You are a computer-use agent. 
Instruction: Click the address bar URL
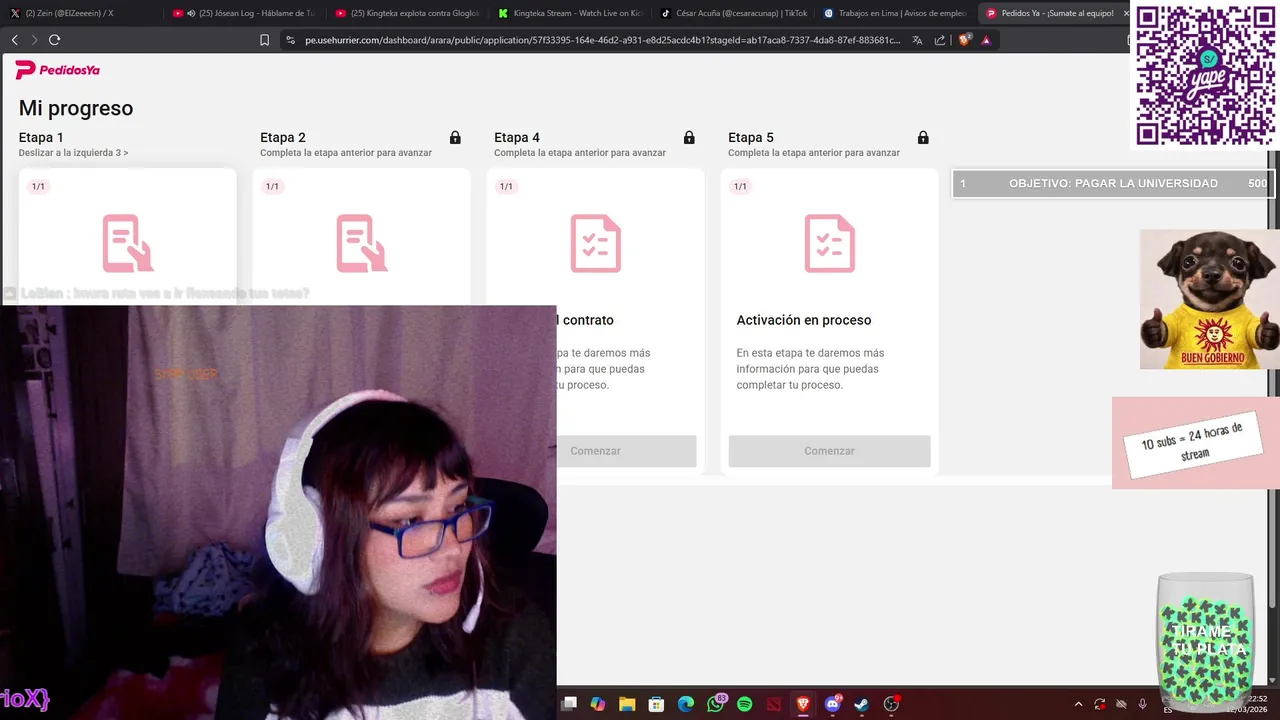602,40
